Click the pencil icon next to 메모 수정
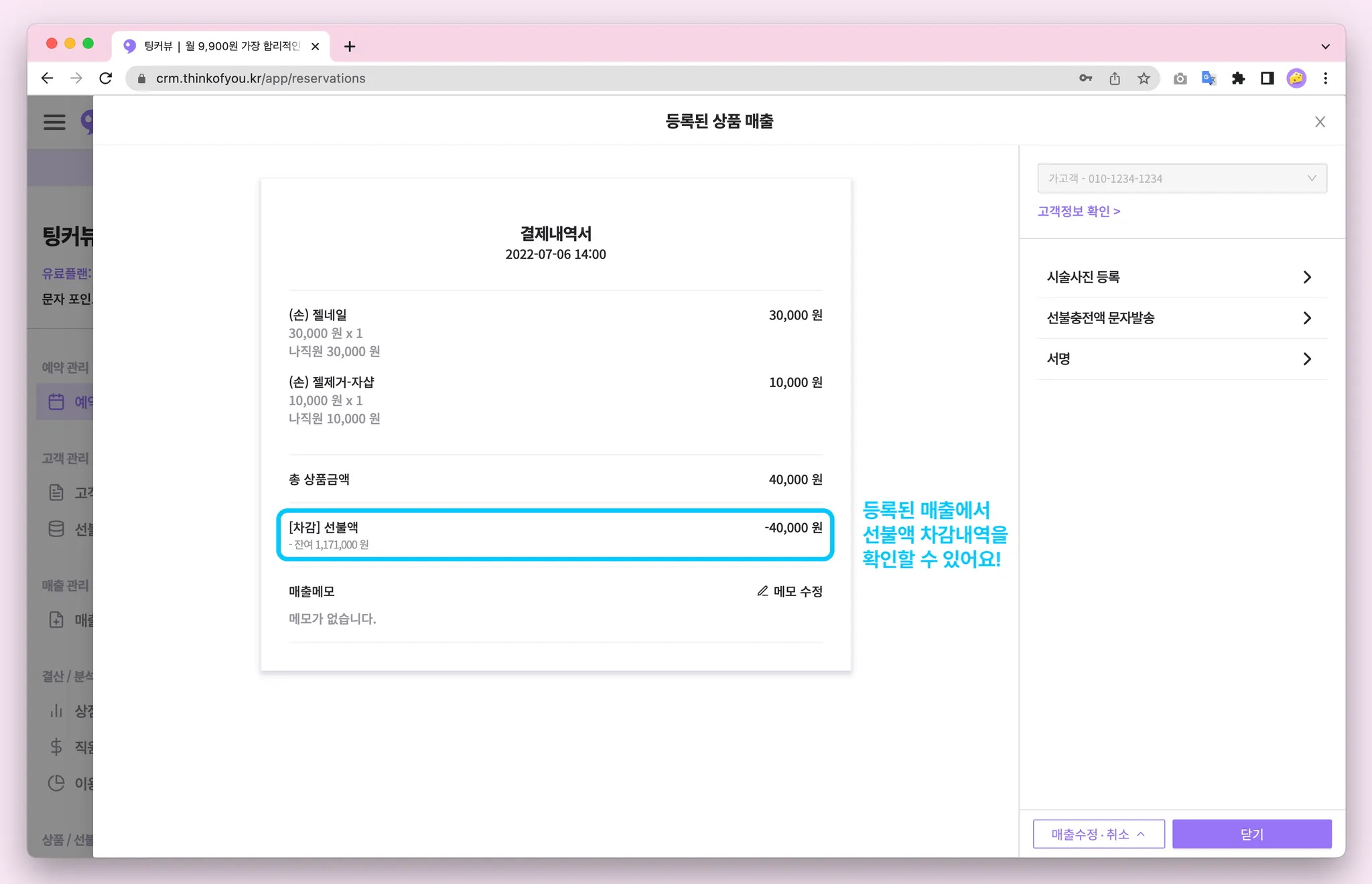The image size is (1372, 884). (762, 591)
